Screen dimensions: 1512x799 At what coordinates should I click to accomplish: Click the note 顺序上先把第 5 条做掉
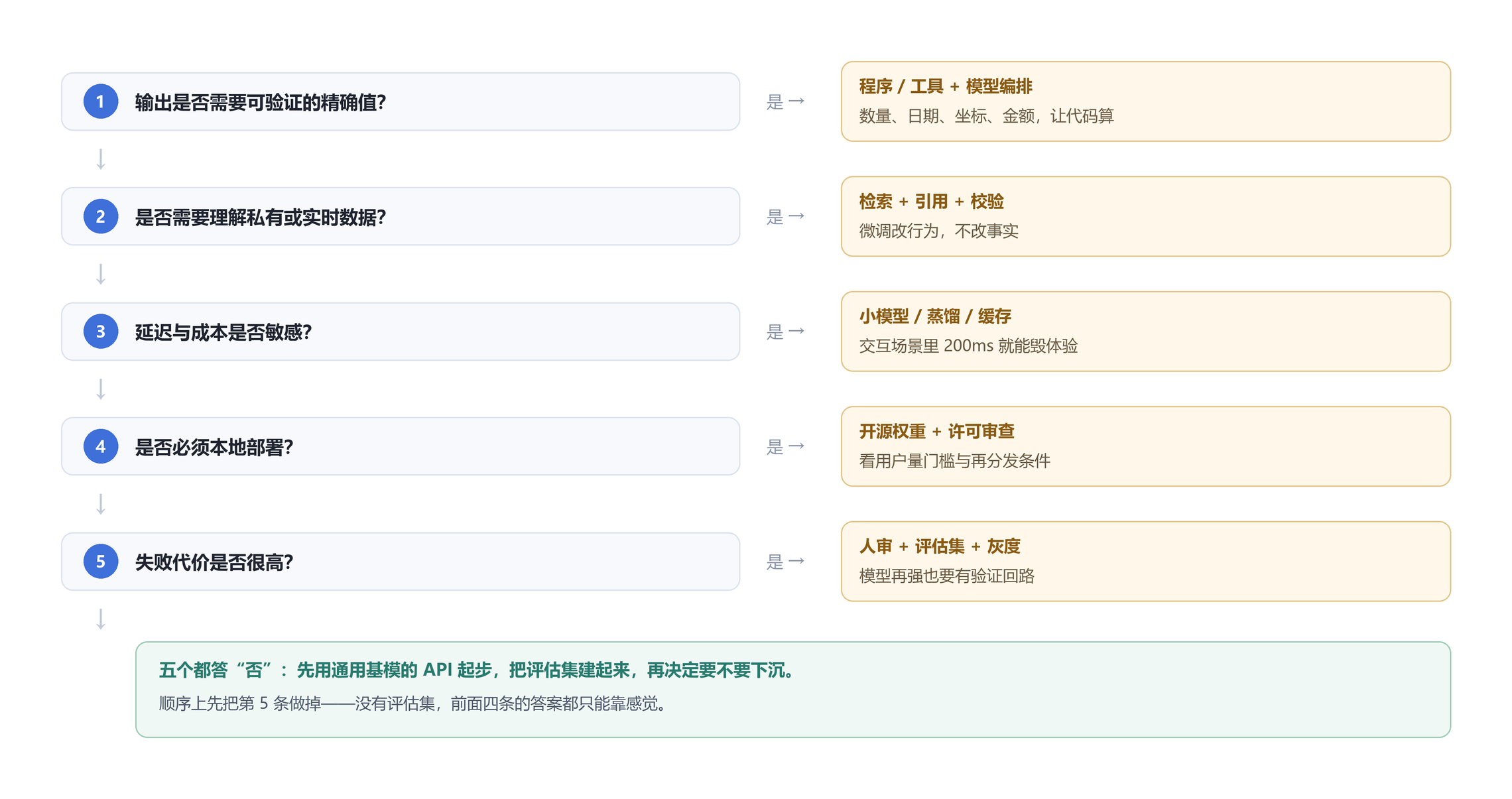coord(412,704)
